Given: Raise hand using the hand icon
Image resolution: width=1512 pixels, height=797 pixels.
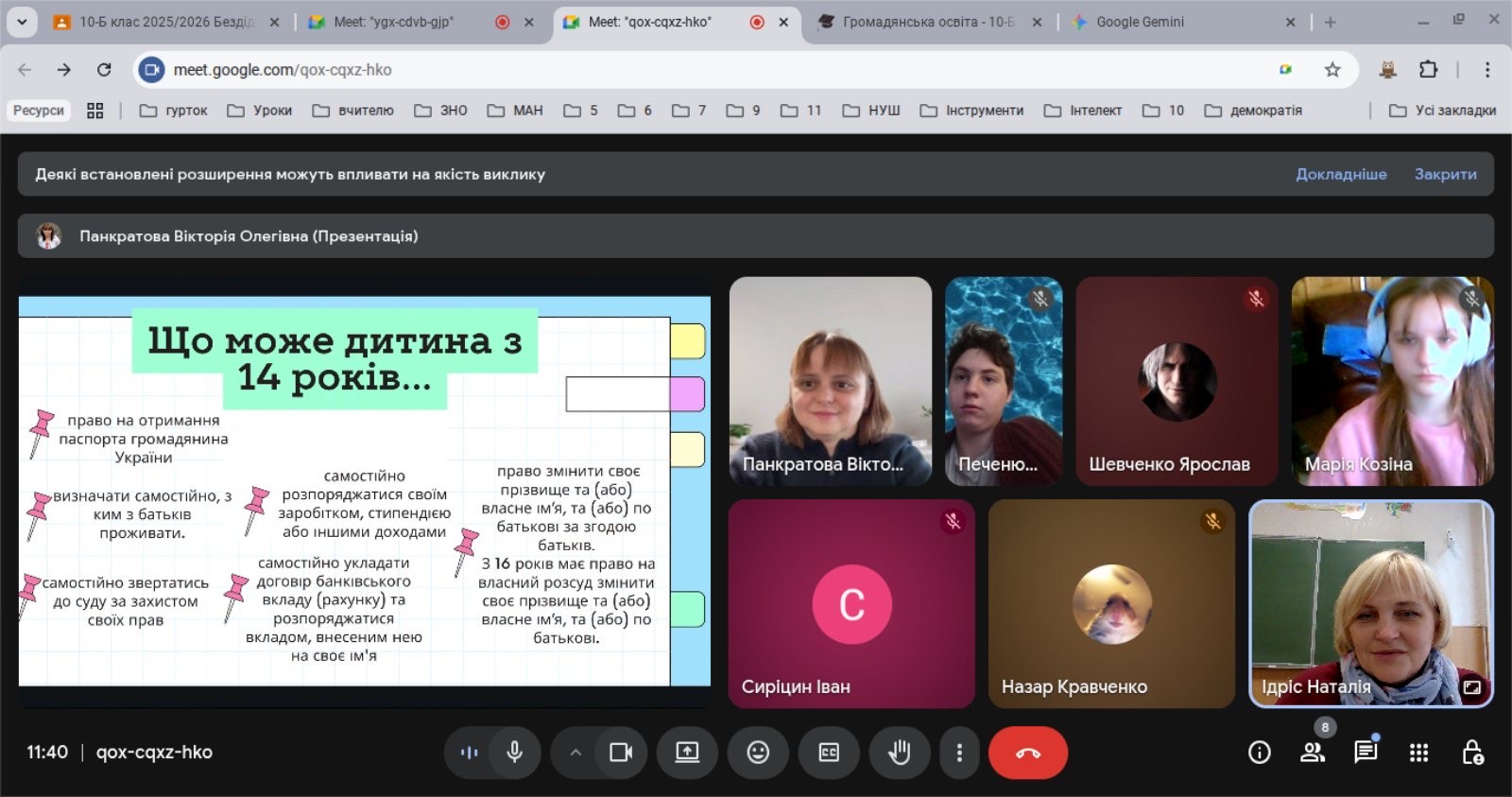Looking at the screenshot, I should click(899, 753).
